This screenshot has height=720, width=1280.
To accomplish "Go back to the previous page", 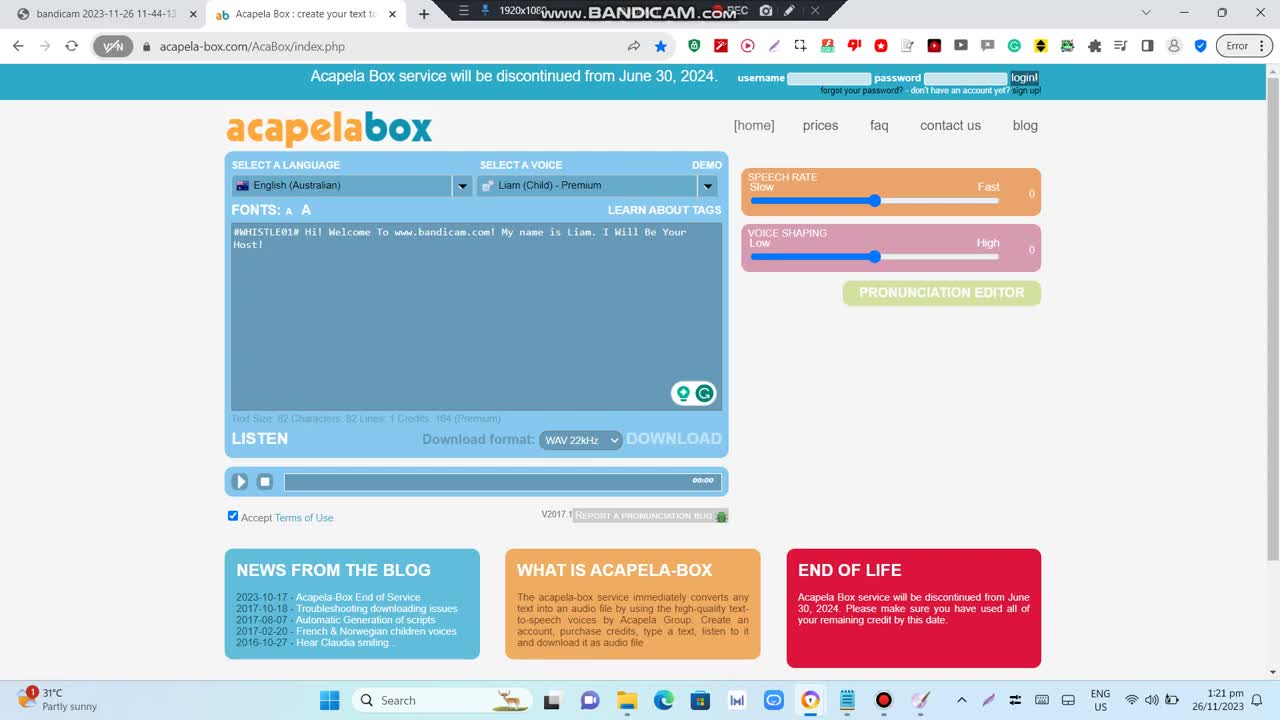I will point(18,46).
